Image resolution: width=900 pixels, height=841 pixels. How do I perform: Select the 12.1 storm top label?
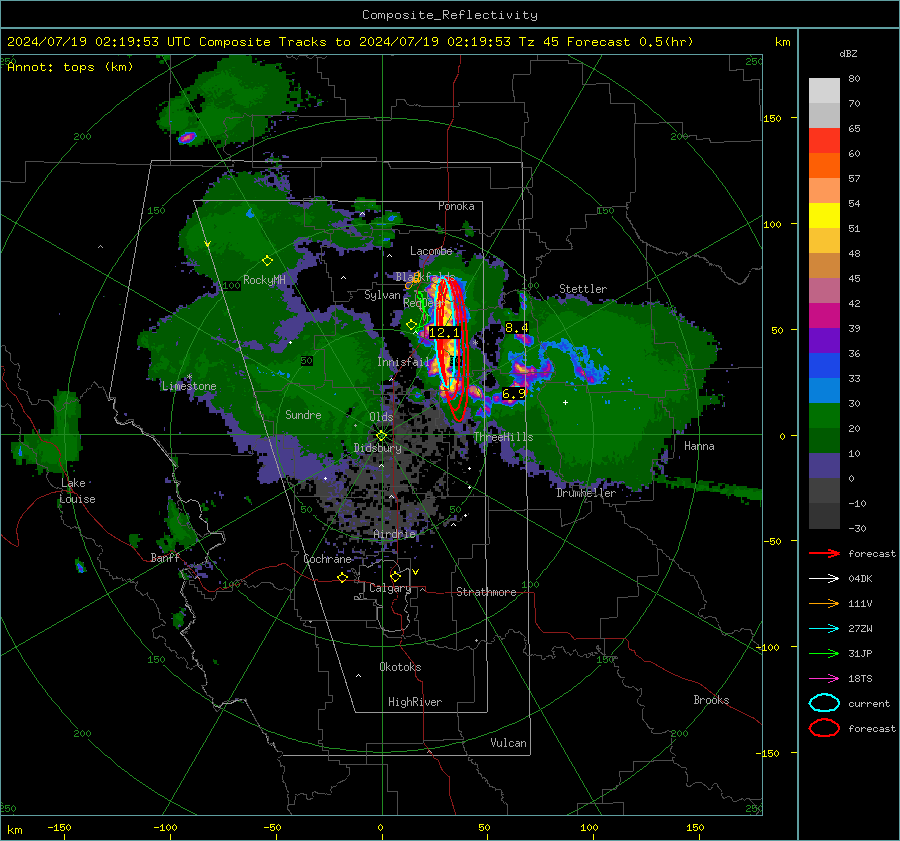click(x=444, y=332)
